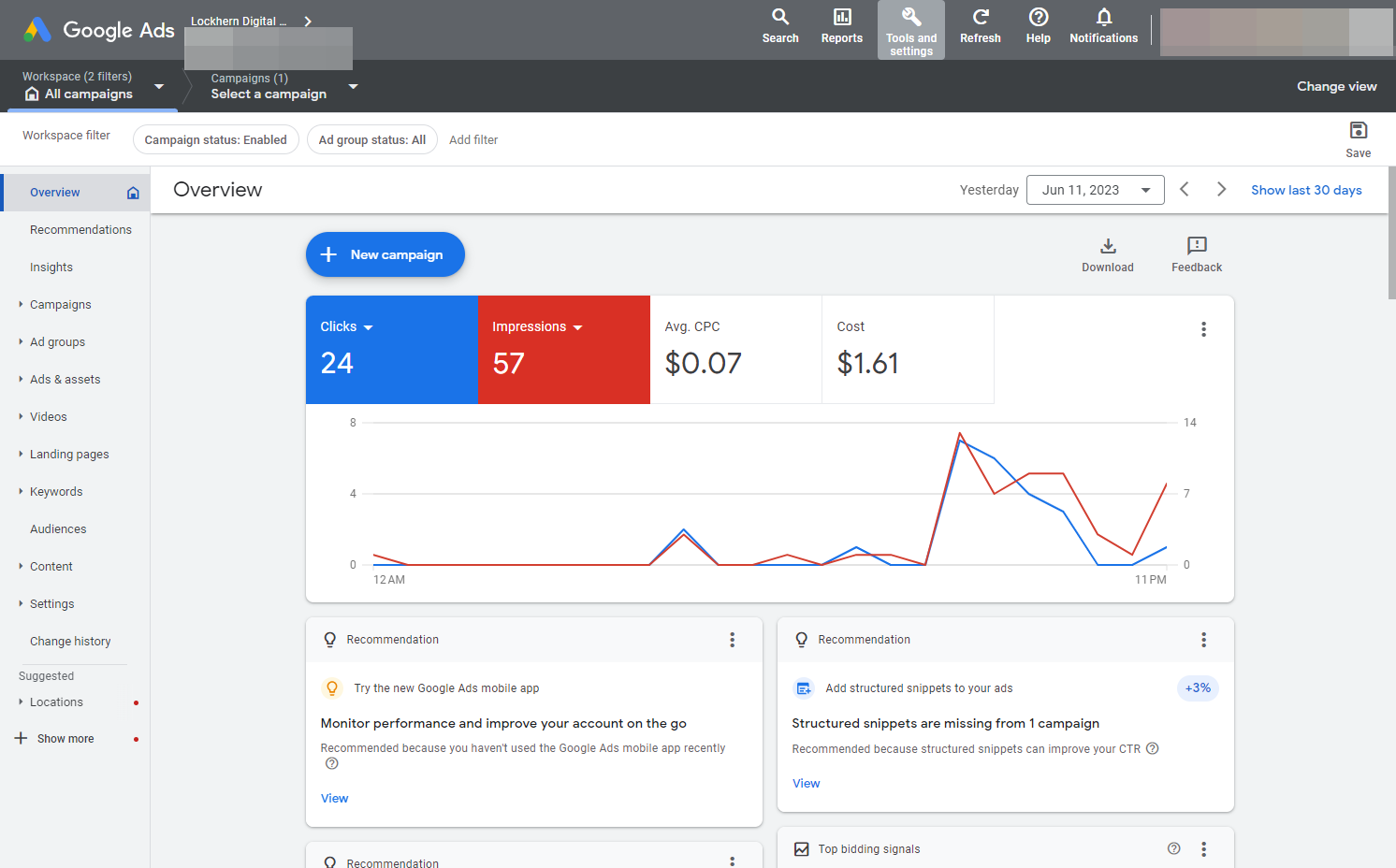Open the Select a campaign dropdown

[284, 86]
